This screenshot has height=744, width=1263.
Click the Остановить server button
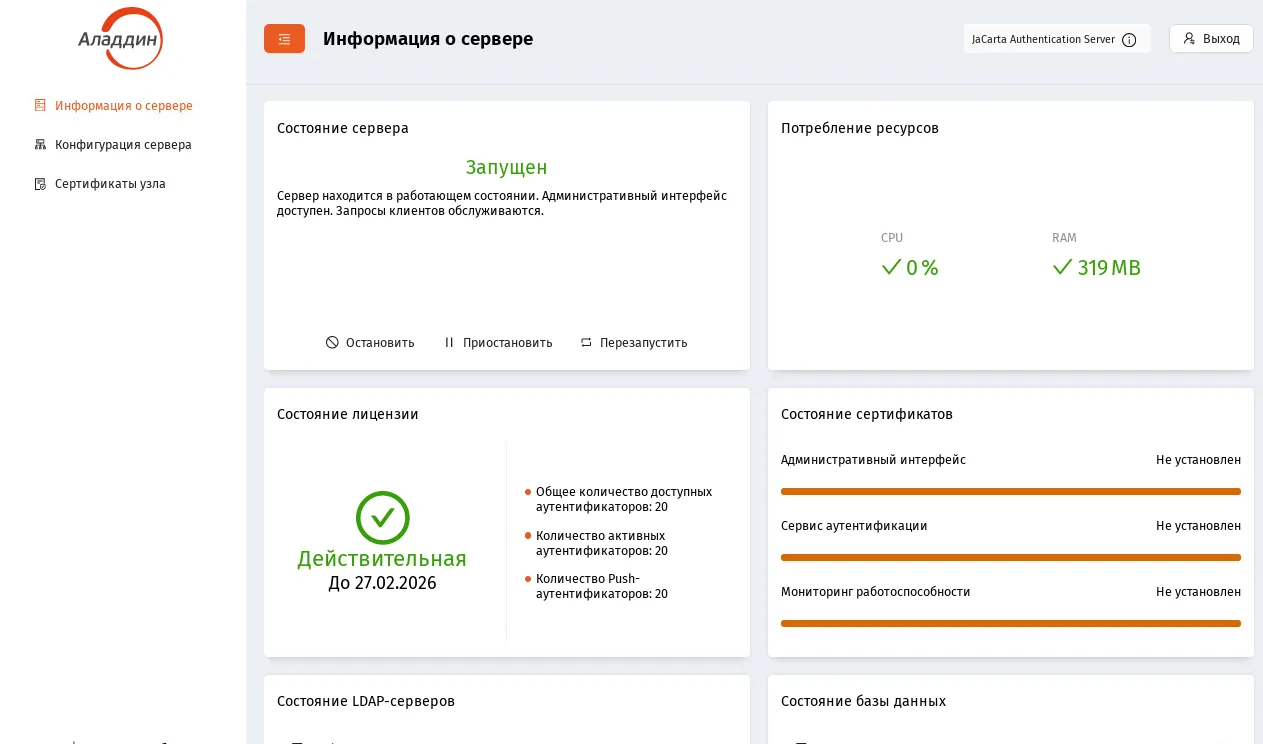370,342
